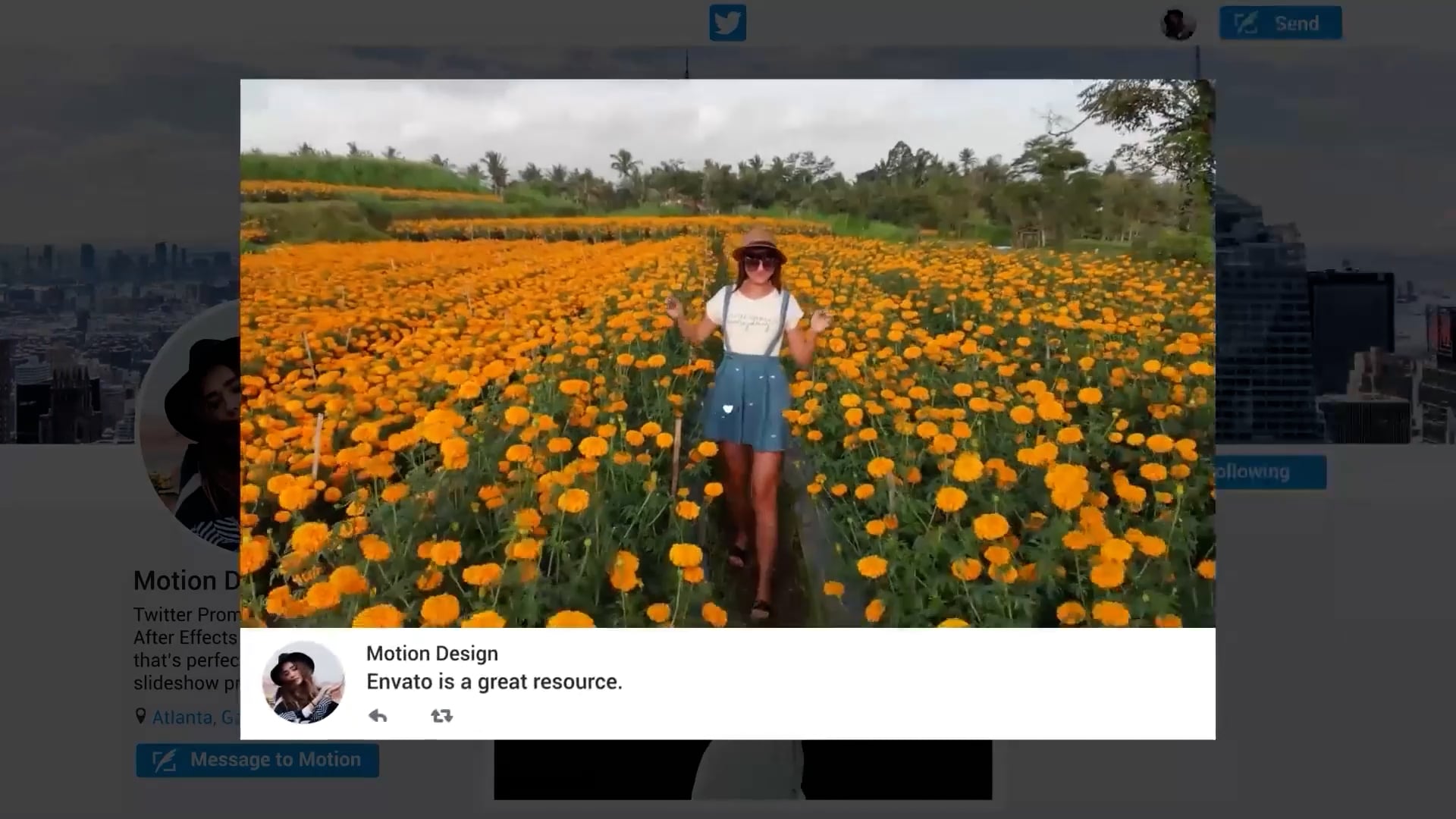
Task: Click the retweet arrows to share the post
Action: [x=441, y=715]
